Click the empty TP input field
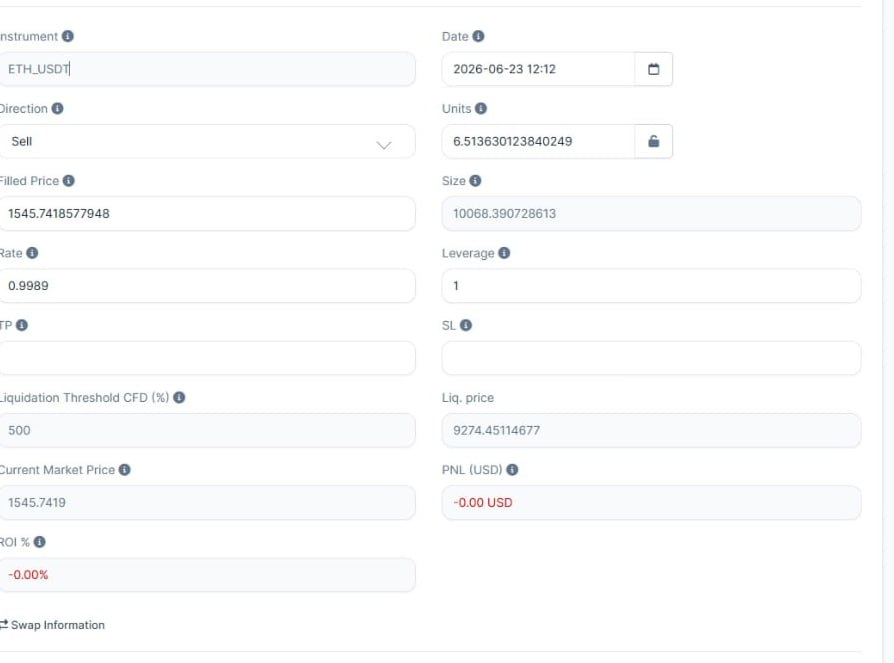Viewport: 894px width, 663px height. [x=206, y=358]
